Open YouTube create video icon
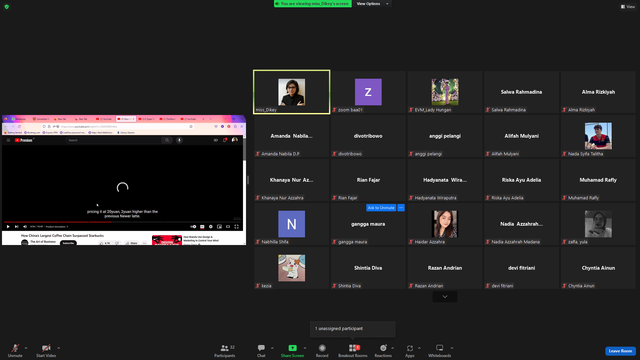 [216, 140]
